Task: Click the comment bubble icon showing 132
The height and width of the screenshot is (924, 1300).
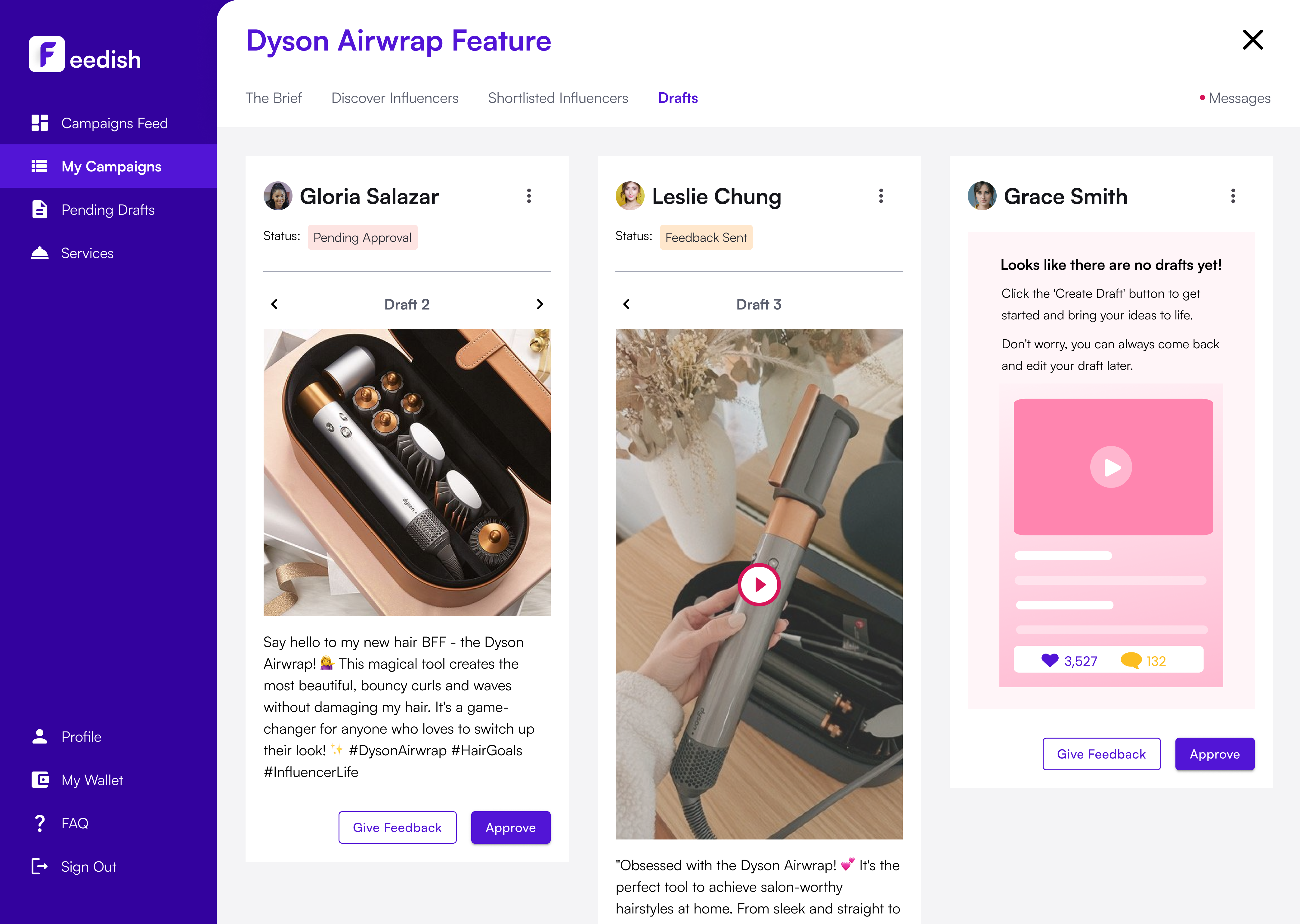Action: click(1130, 660)
